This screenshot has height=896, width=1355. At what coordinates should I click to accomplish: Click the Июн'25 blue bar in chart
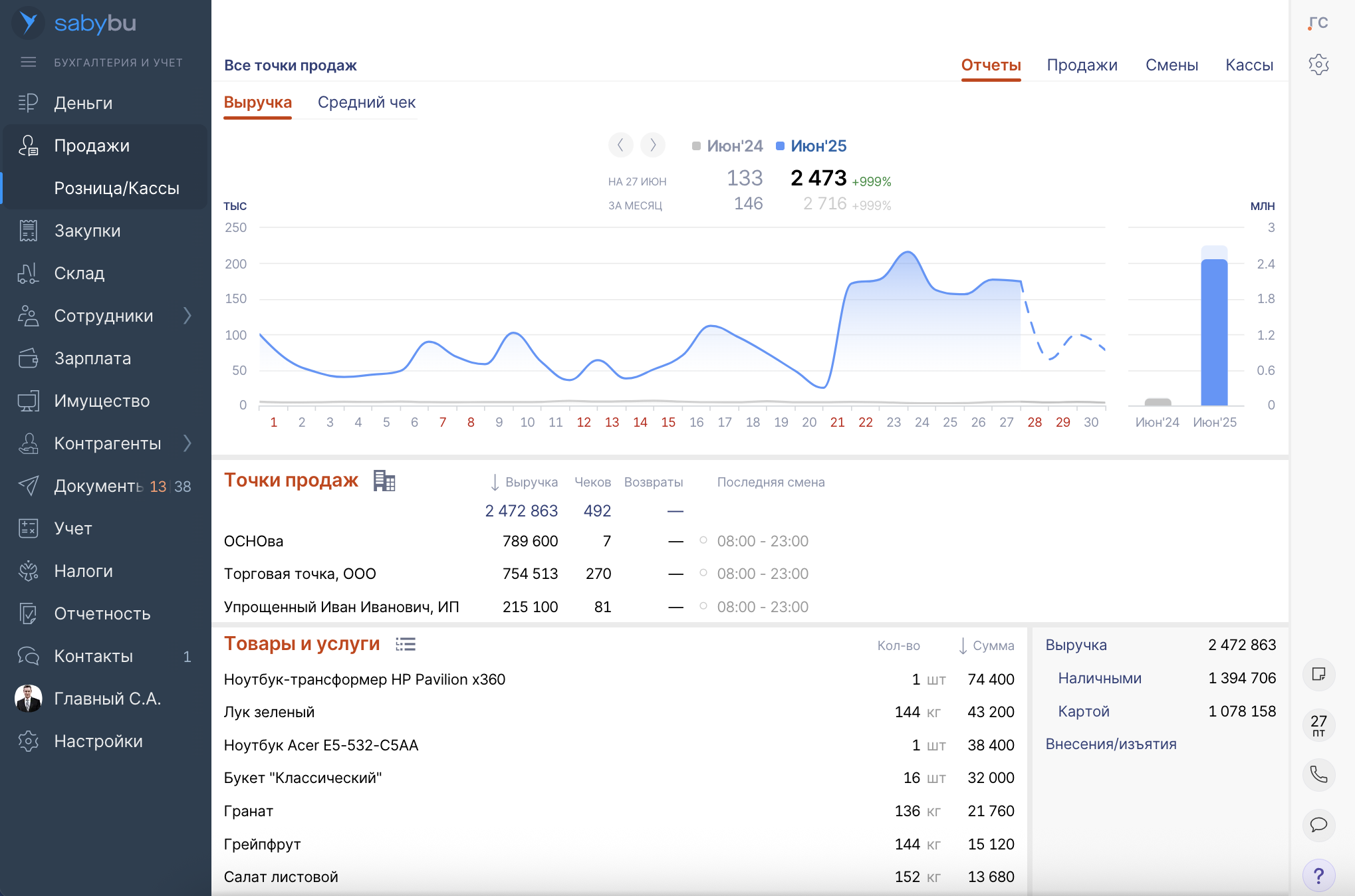[x=1214, y=332]
